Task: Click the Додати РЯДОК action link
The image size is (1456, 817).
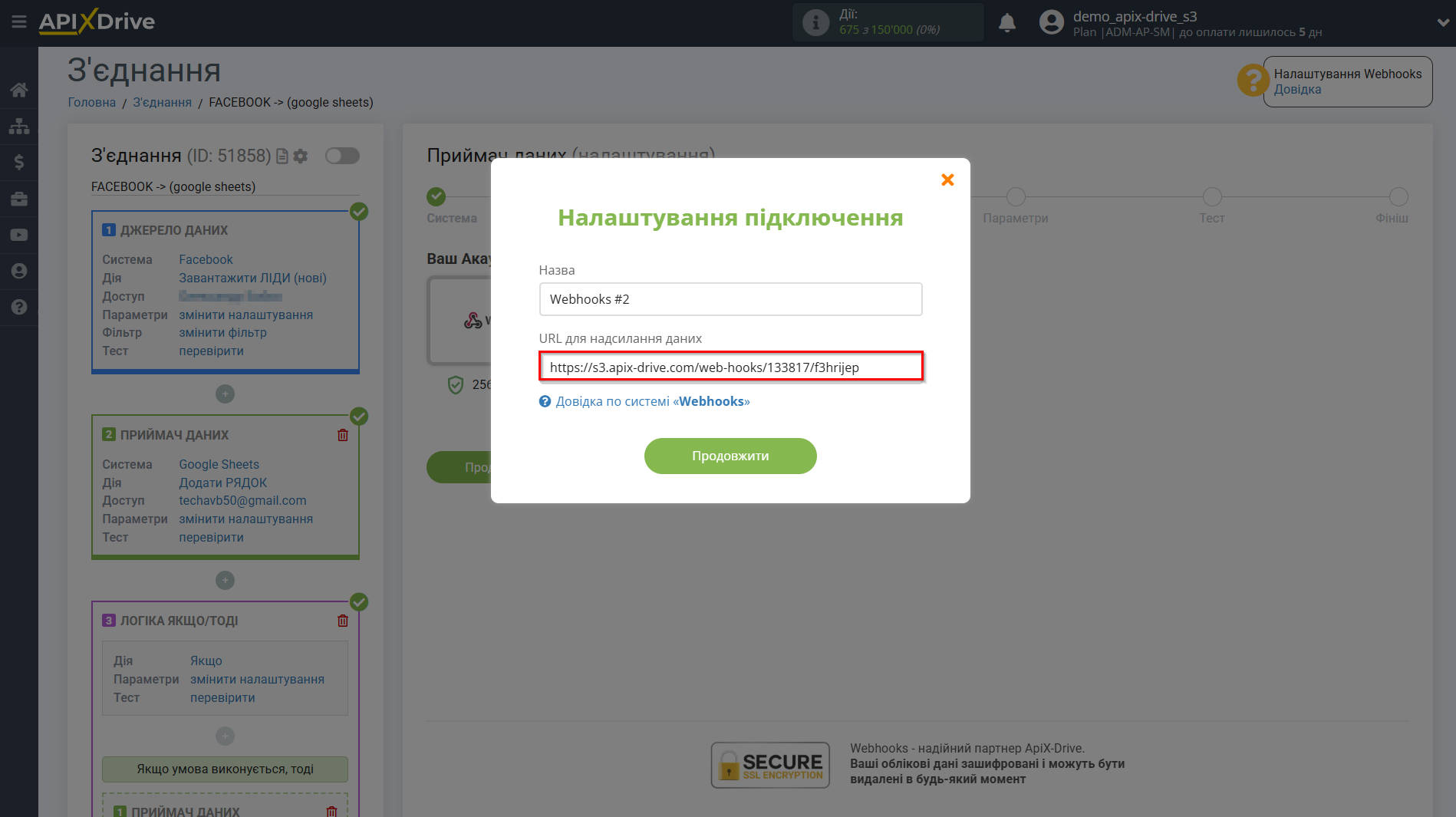Action: click(x=222, y=483)
